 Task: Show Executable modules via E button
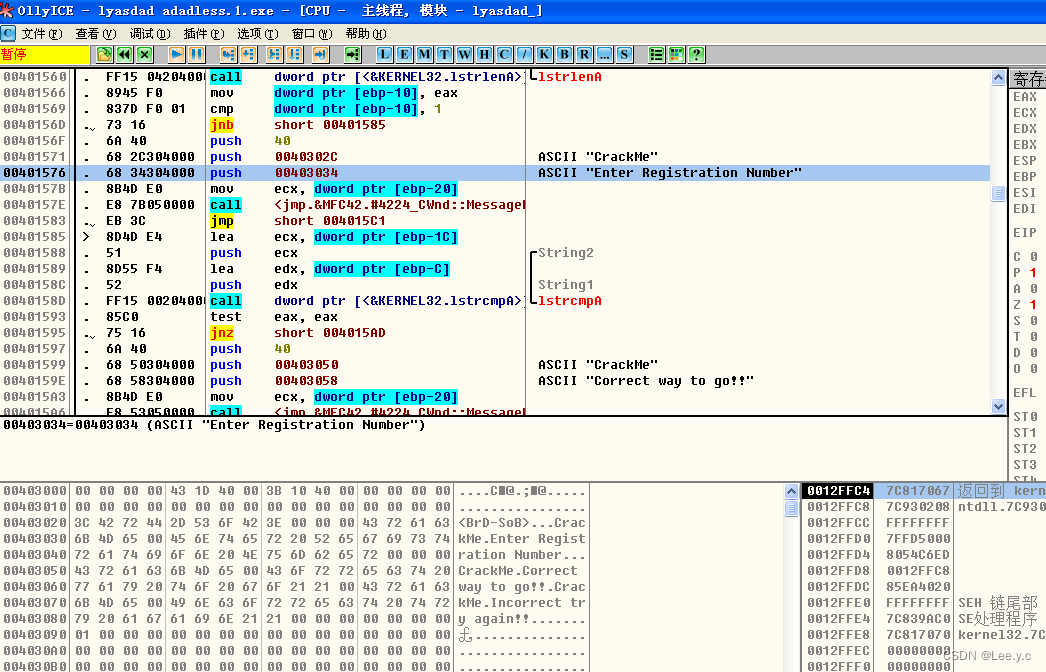(404, 55)
